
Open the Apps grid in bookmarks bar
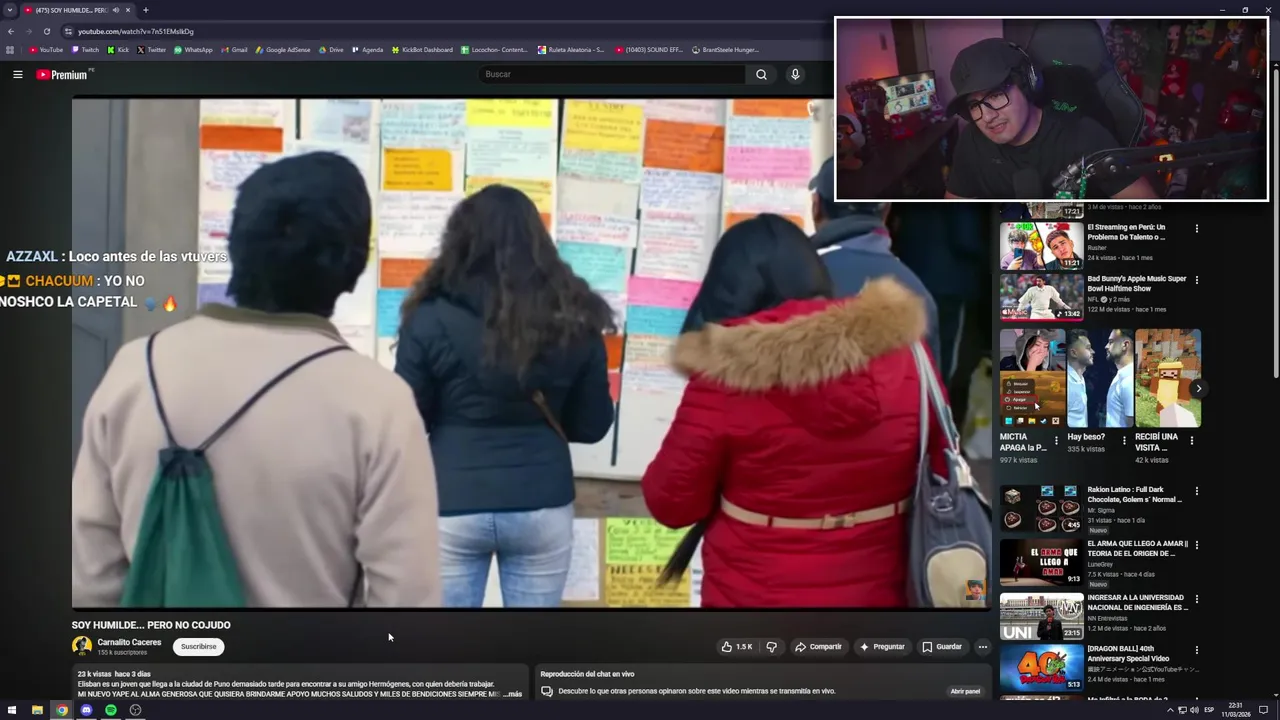(x=10, y=49)
